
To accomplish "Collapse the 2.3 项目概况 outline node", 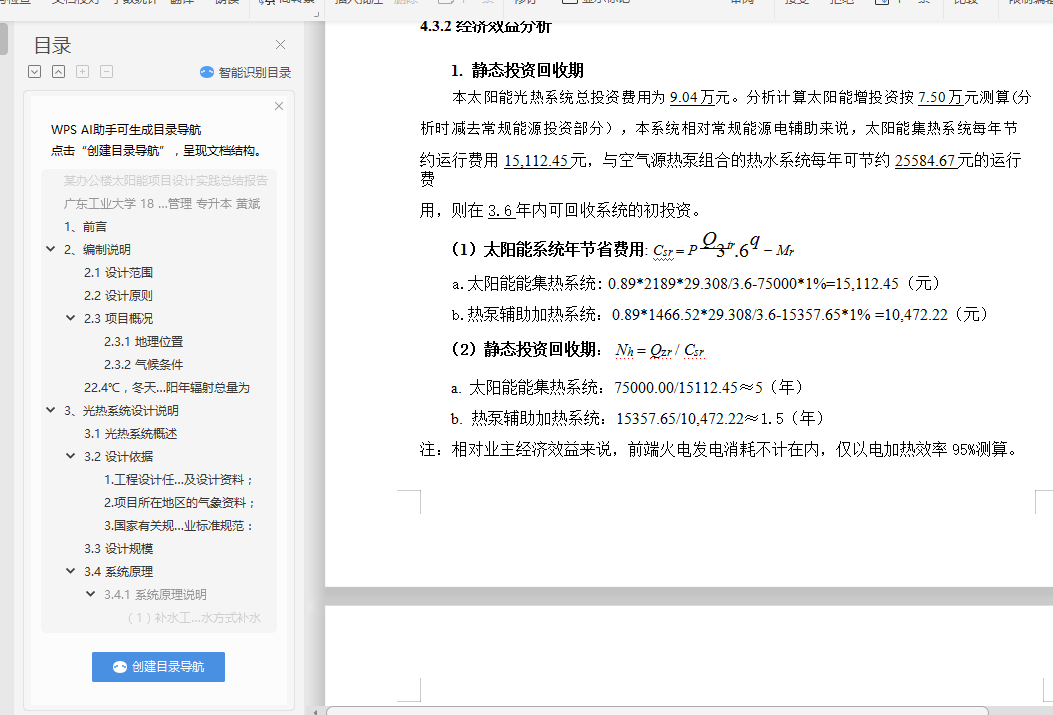I will click(x=71, y=318).
